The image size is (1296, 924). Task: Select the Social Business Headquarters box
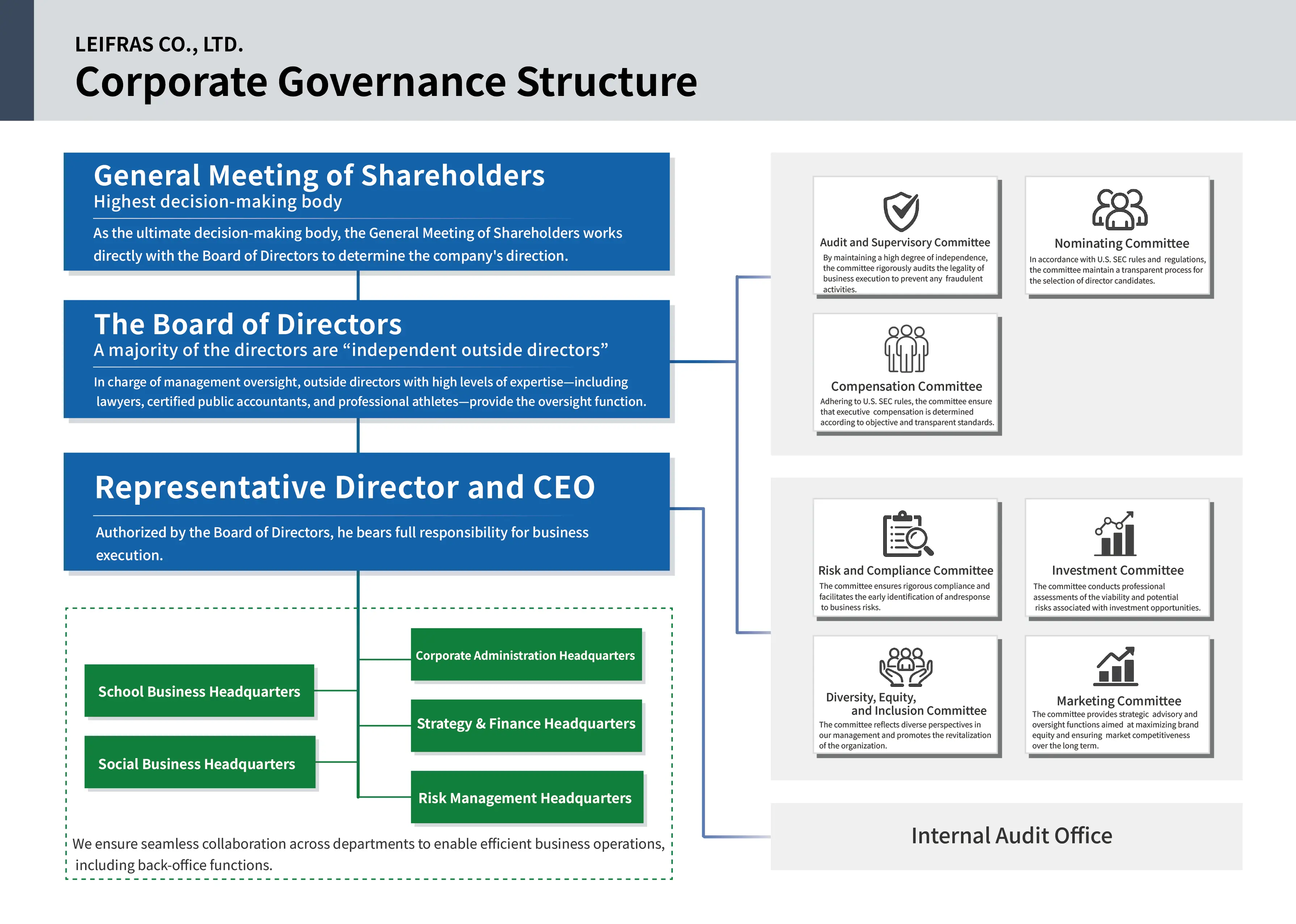click(x=200, y=763)
